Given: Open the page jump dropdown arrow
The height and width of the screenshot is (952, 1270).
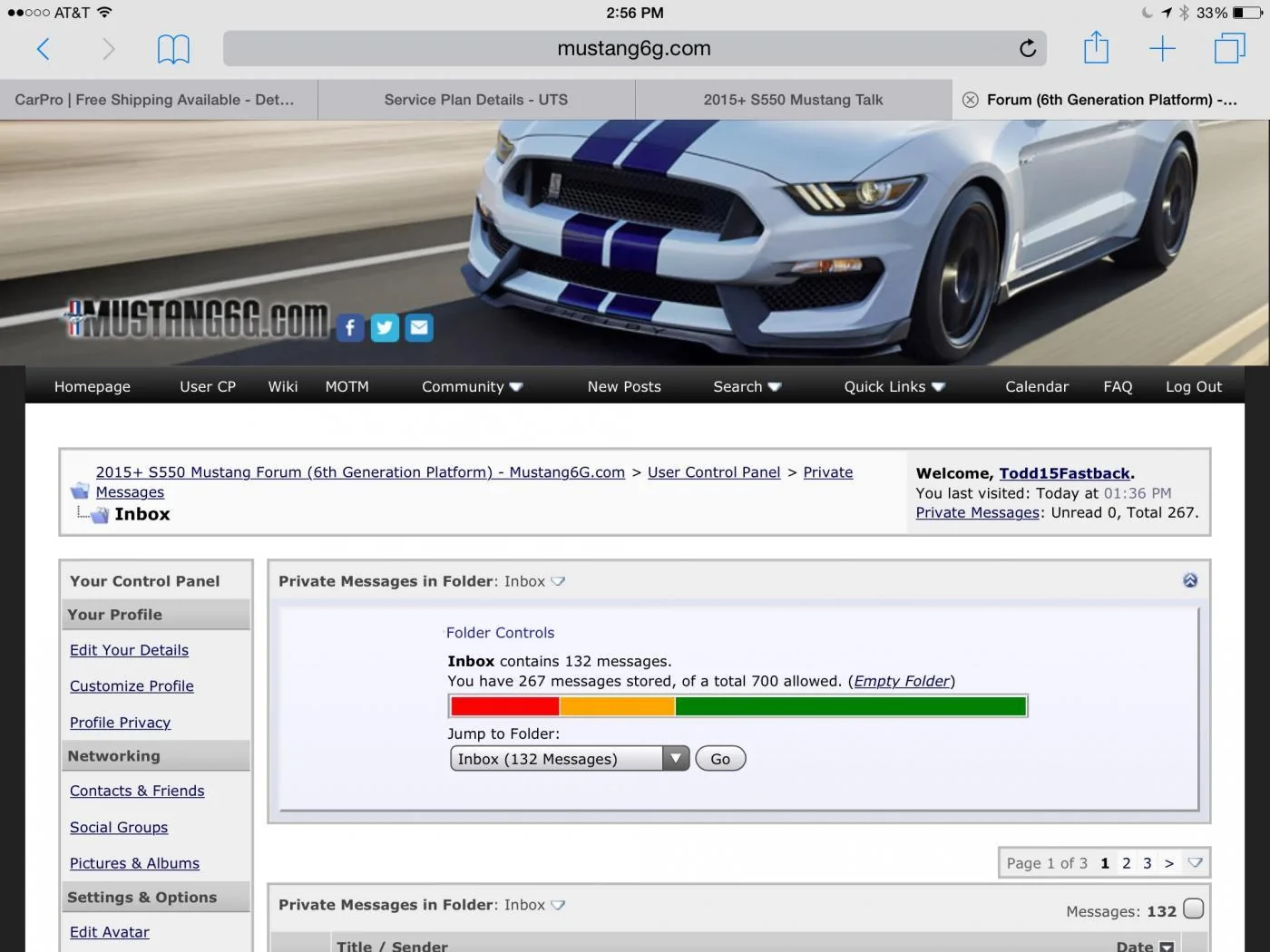Looking at the screenshot, I should click(x=1195, y=863).
